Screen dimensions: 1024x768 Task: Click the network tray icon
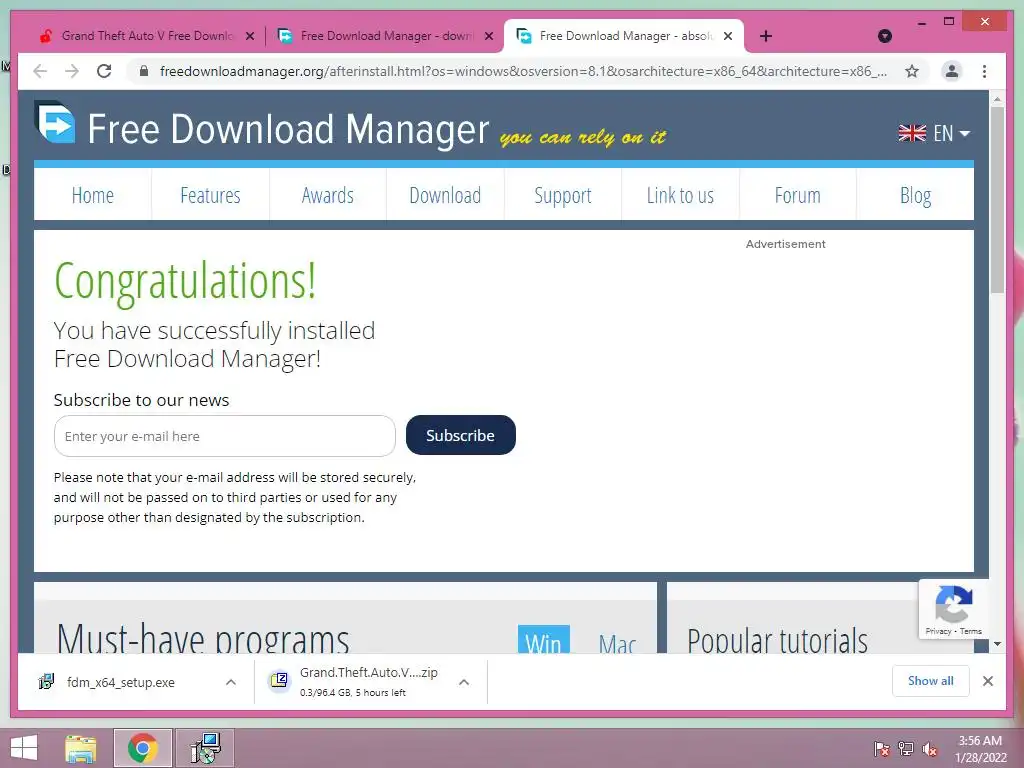point(906,749)
